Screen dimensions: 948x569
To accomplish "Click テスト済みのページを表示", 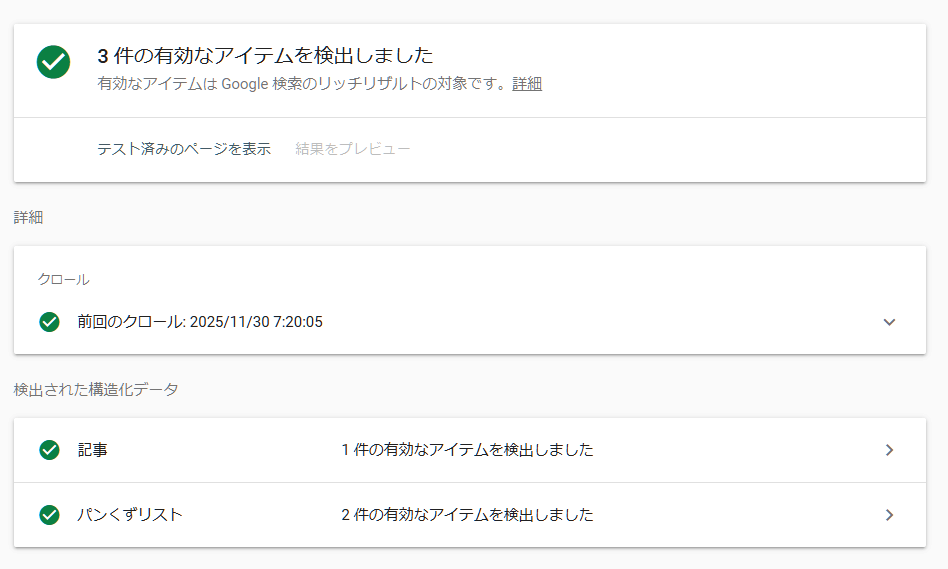I will pos(184,149).
